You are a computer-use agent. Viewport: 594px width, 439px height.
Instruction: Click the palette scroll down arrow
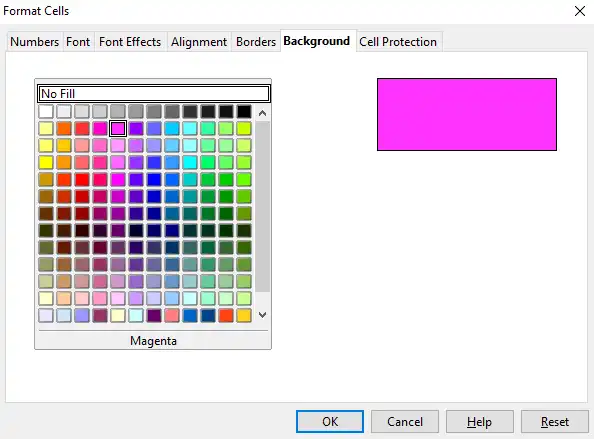262,314
